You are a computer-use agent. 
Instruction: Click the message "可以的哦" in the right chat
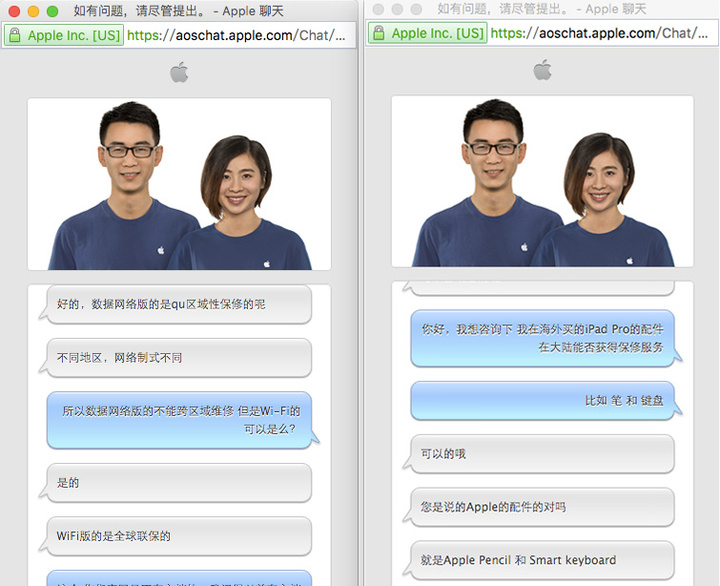[542, 454]
